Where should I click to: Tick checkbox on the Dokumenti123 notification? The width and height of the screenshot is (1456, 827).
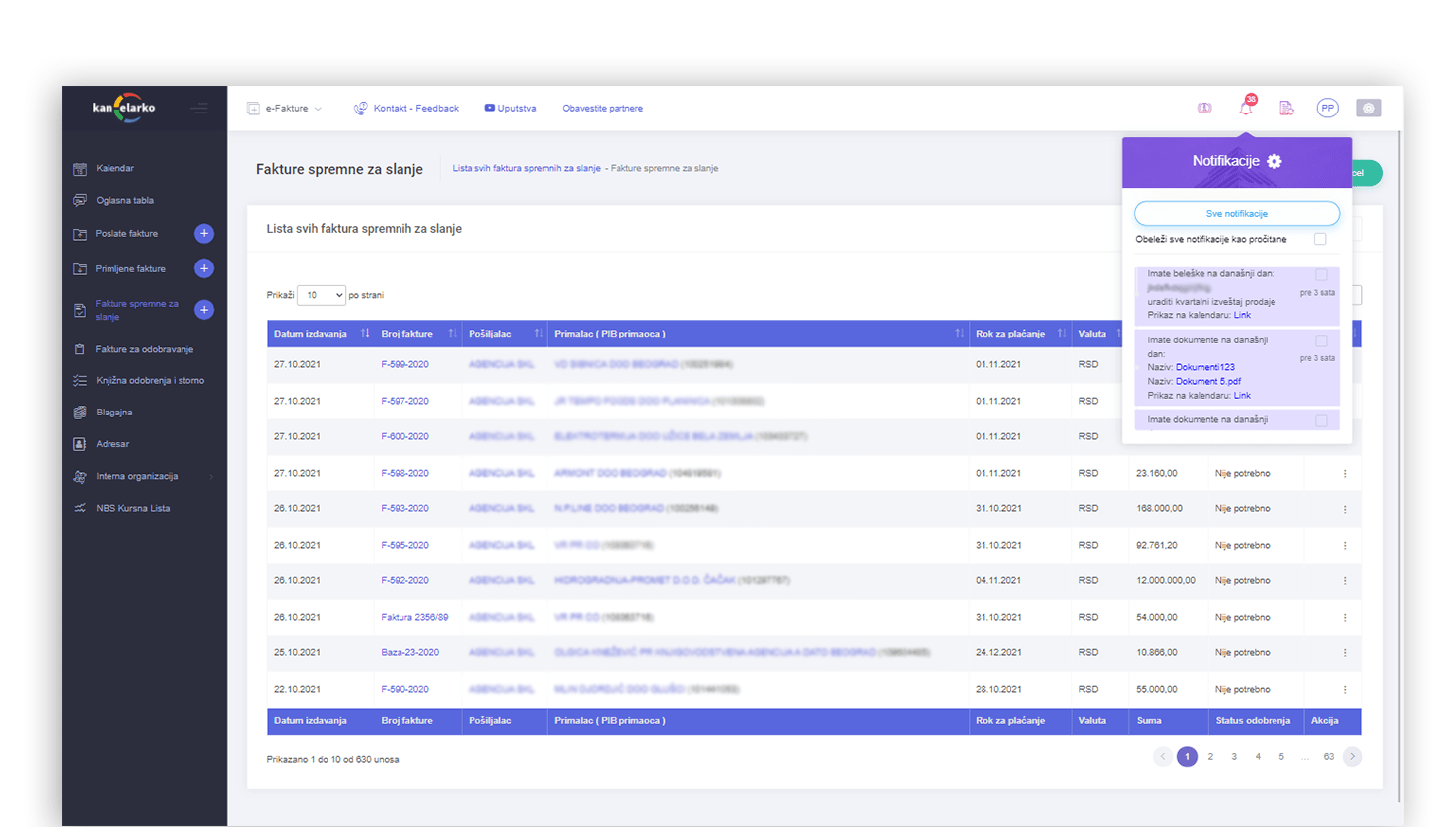pos(1321,341)
